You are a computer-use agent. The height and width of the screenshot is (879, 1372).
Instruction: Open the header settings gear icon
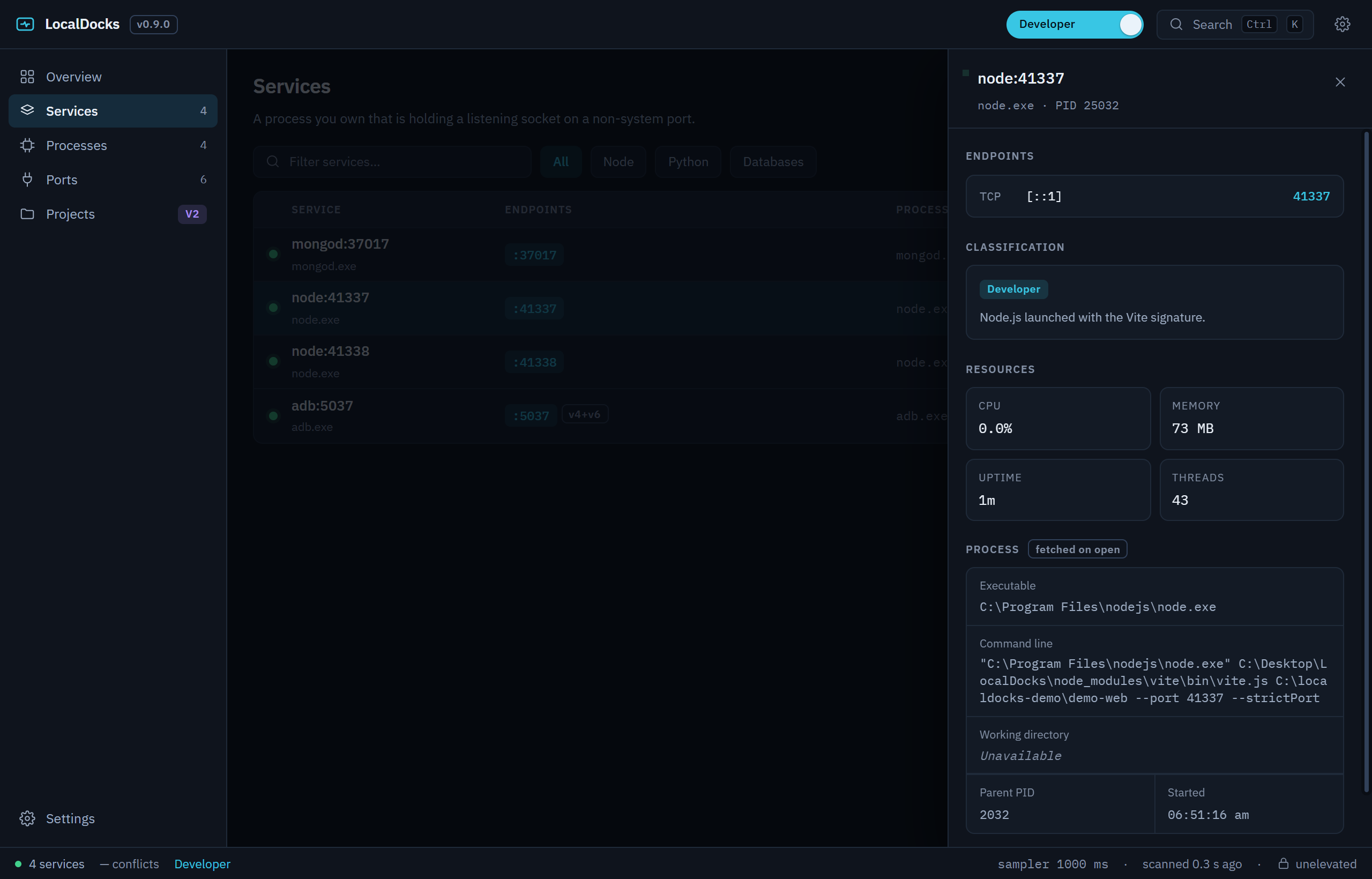click(1343, 24)
